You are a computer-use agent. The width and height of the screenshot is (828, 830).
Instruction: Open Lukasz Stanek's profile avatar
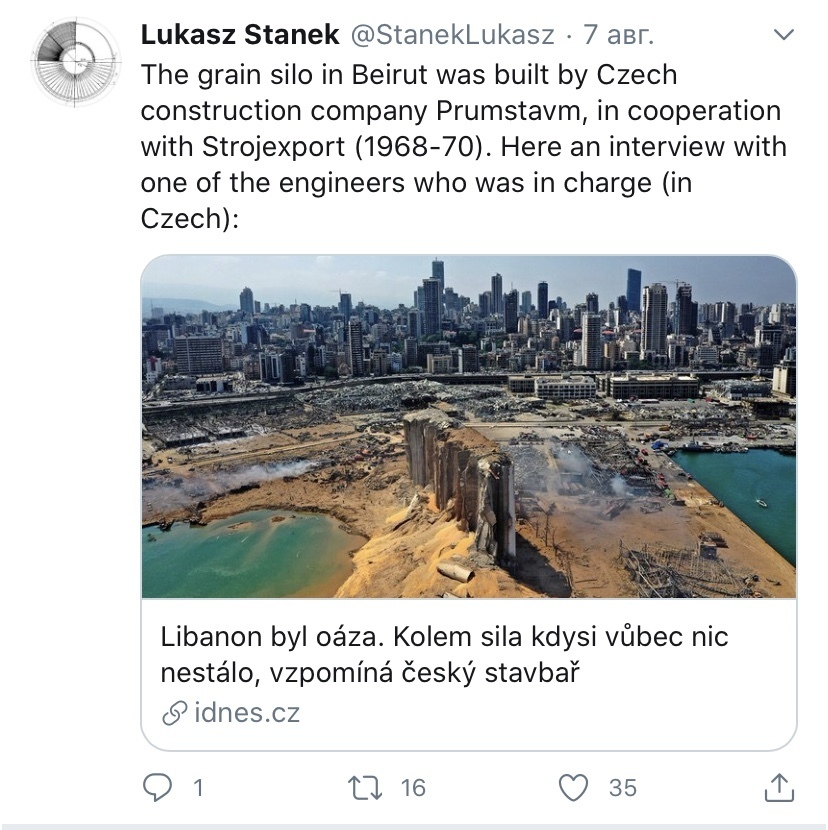point(76,62)
